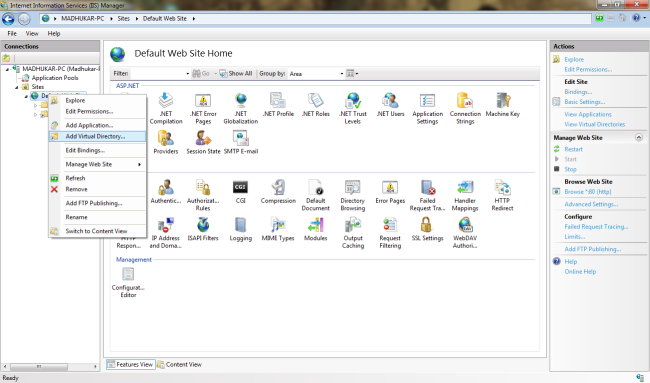Screen dimensions: 650x383
Task: Click Show All in filter bar
Action: click(x=236, y=74)
